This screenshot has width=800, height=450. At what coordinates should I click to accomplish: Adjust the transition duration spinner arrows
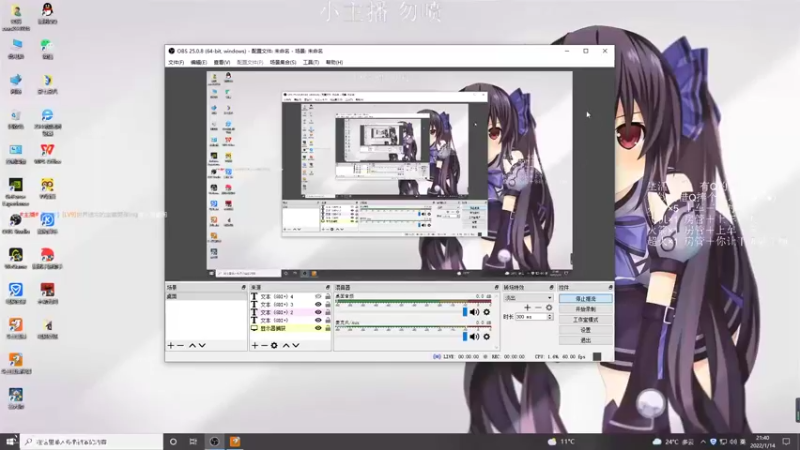550,317
